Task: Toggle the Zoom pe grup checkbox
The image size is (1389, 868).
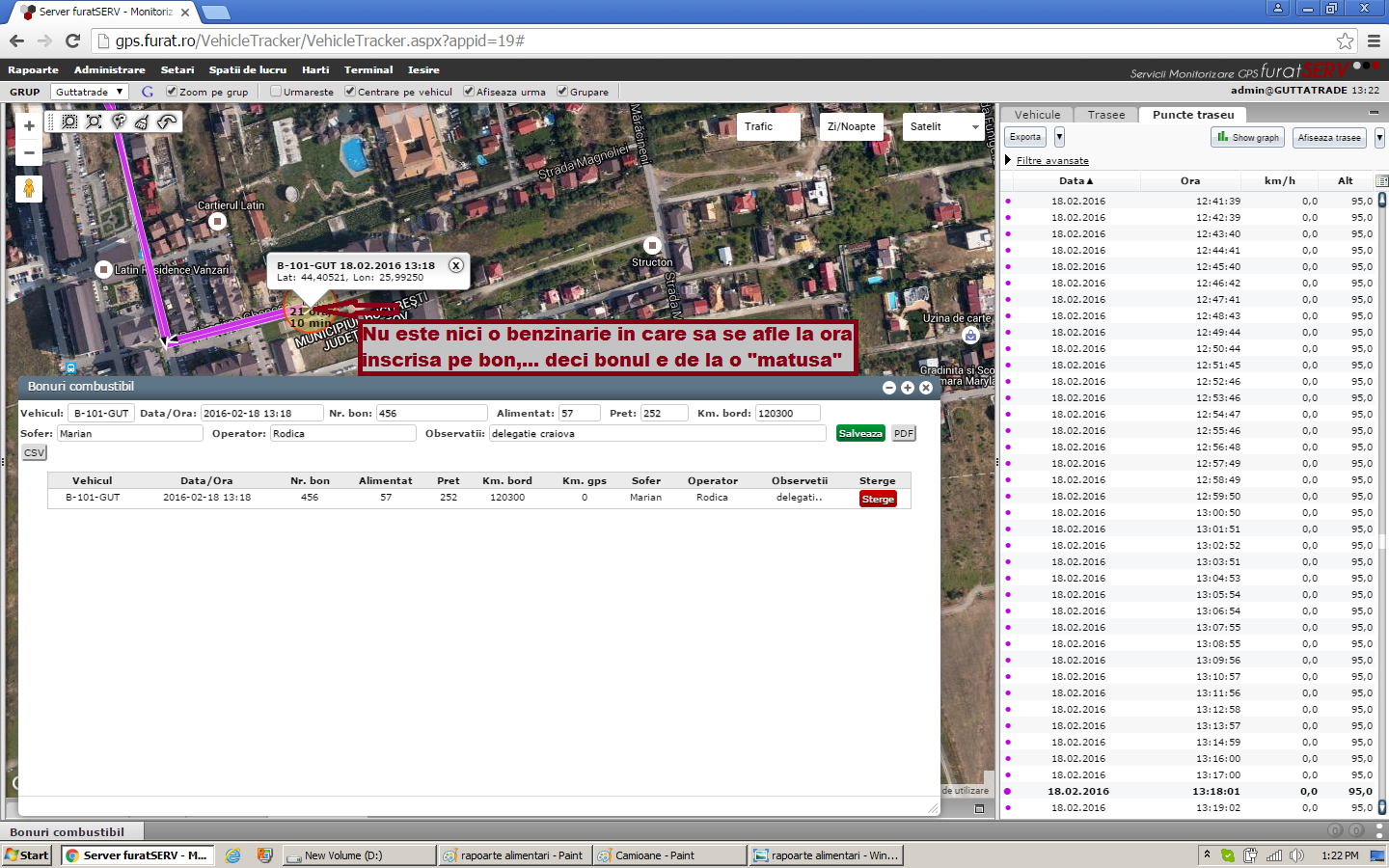Action: [172, 92]
